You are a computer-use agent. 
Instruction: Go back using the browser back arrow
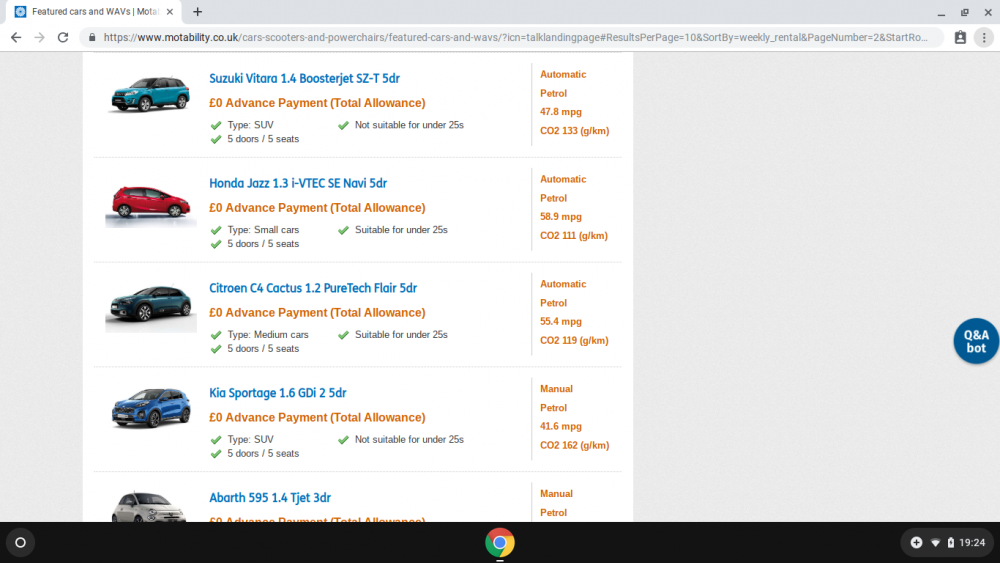16,38
